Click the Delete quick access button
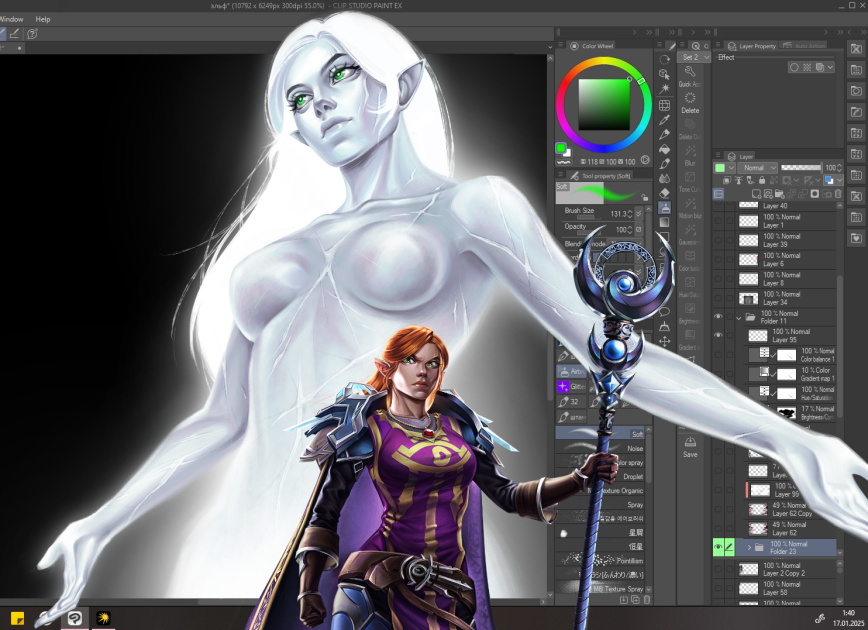Screen dimensions: 868x630 point(690,103)
